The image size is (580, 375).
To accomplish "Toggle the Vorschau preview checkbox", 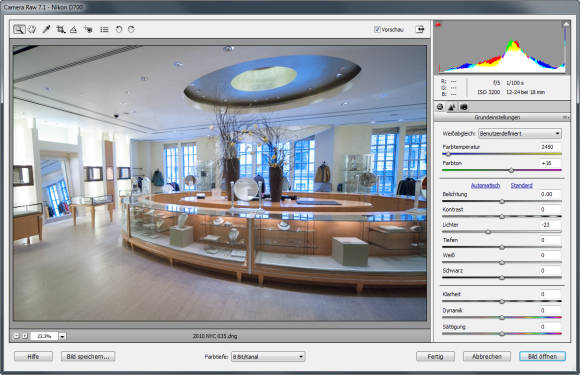I will tap(377, 29).
